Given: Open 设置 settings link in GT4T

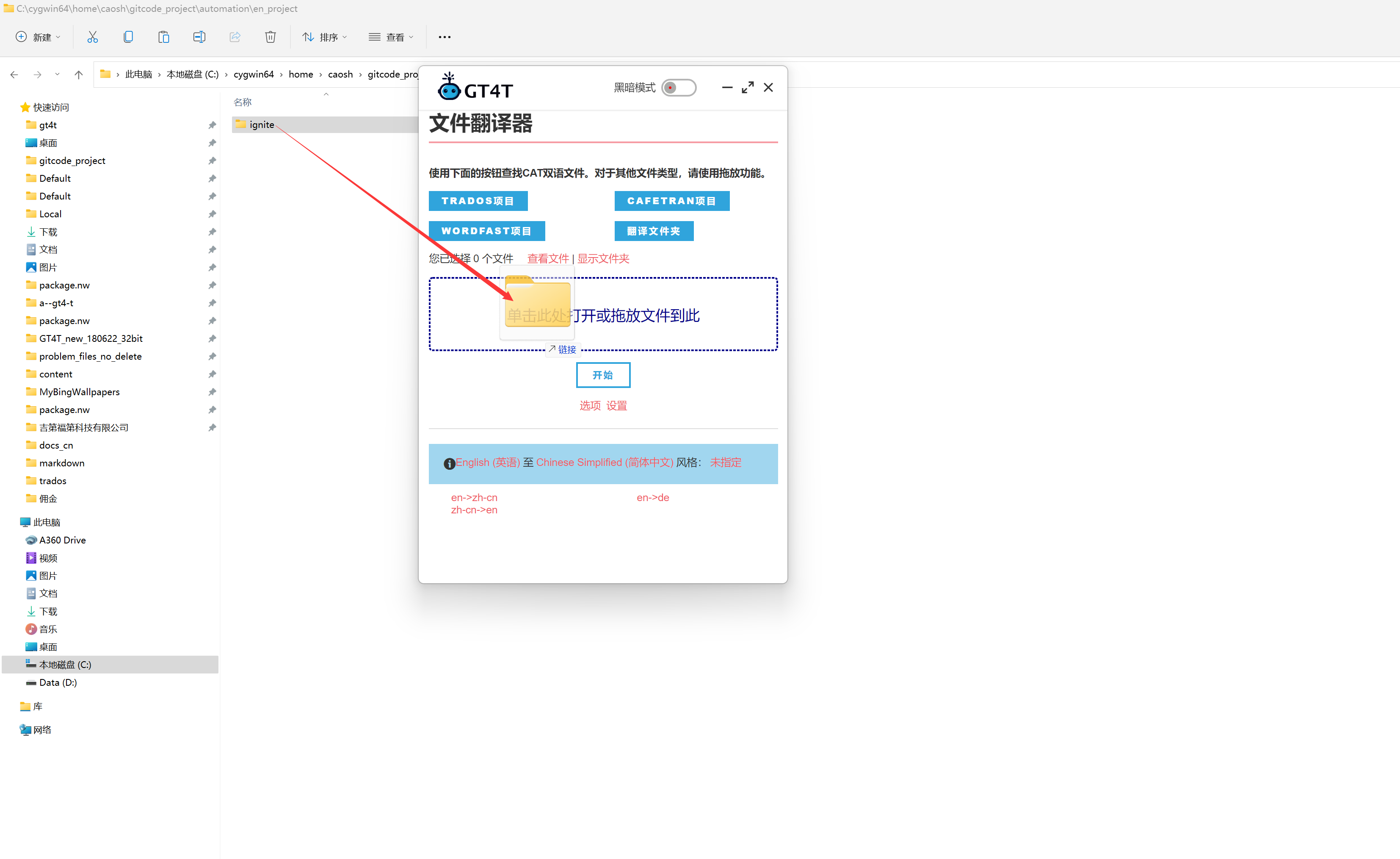Looking at the screenshot, I should [x=616, y=405].
